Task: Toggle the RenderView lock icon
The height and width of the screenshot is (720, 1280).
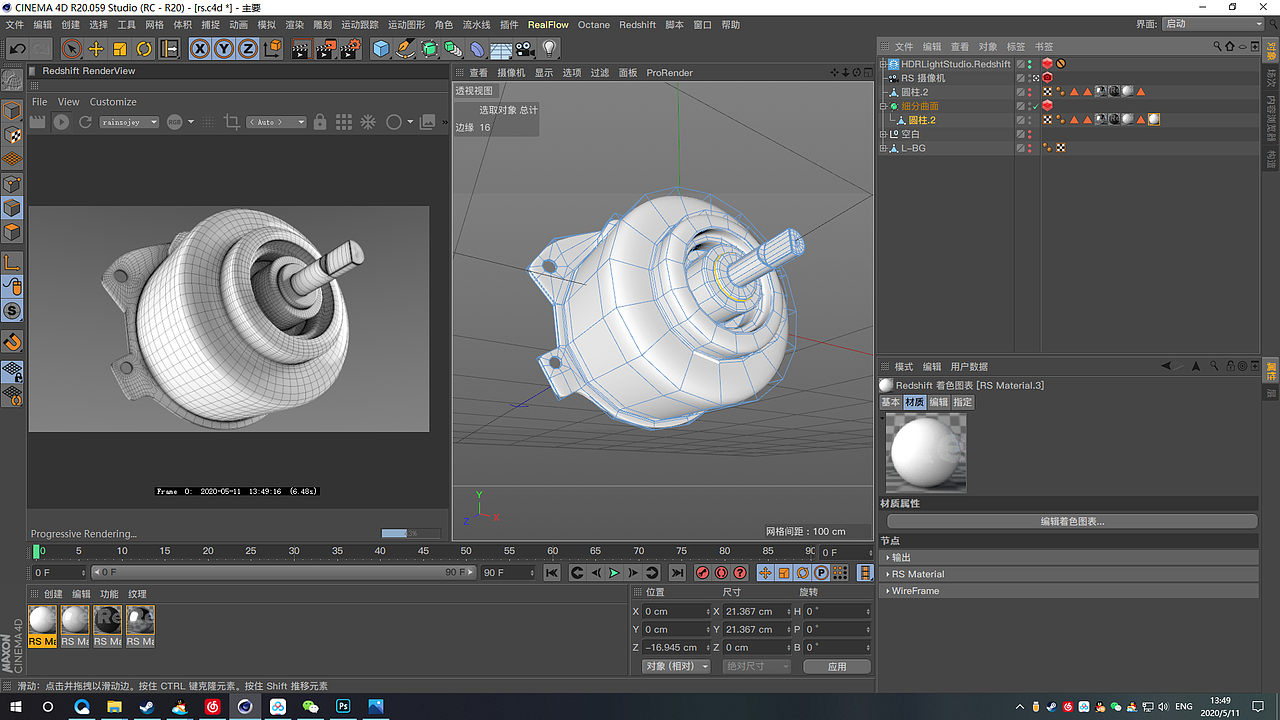Action: tap(320, 122)
